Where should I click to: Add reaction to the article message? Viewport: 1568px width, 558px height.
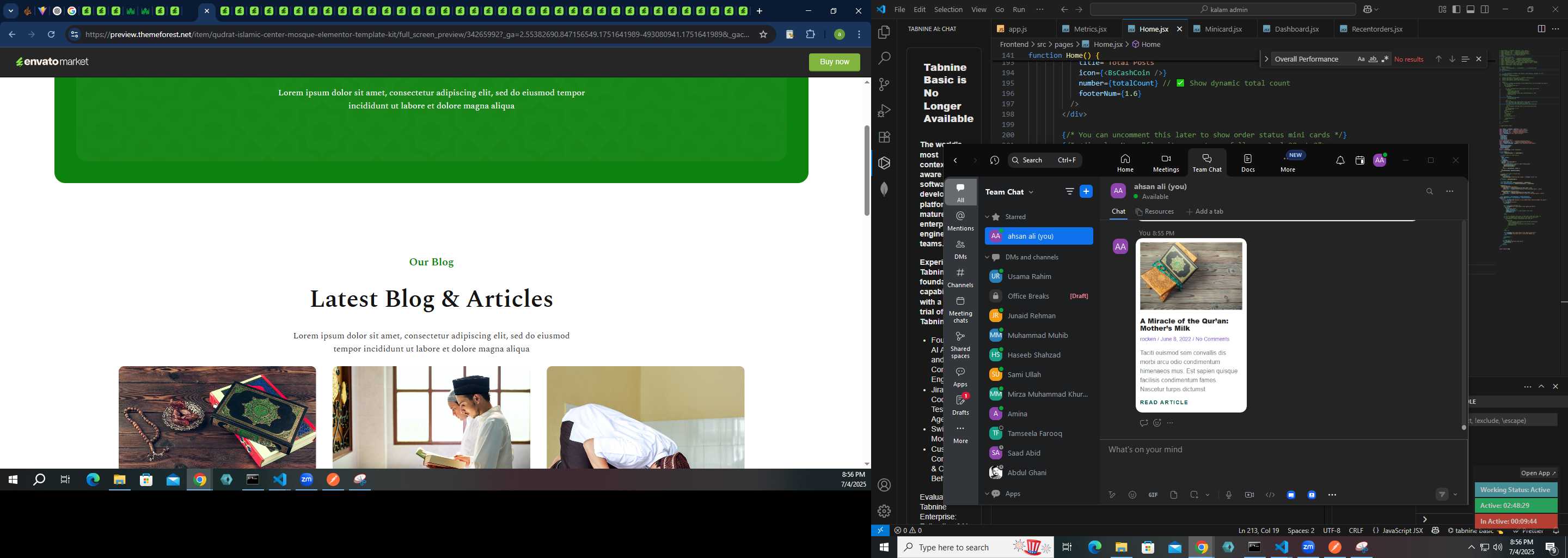[x=1157, y=423]
